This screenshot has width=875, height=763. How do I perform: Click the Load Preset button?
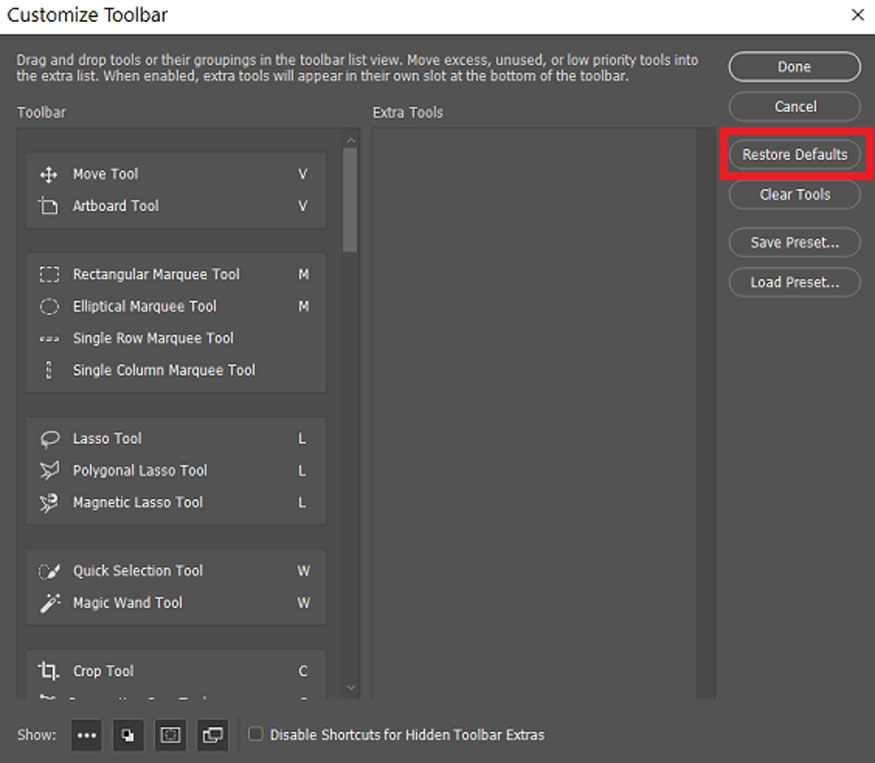pos(794,282)
